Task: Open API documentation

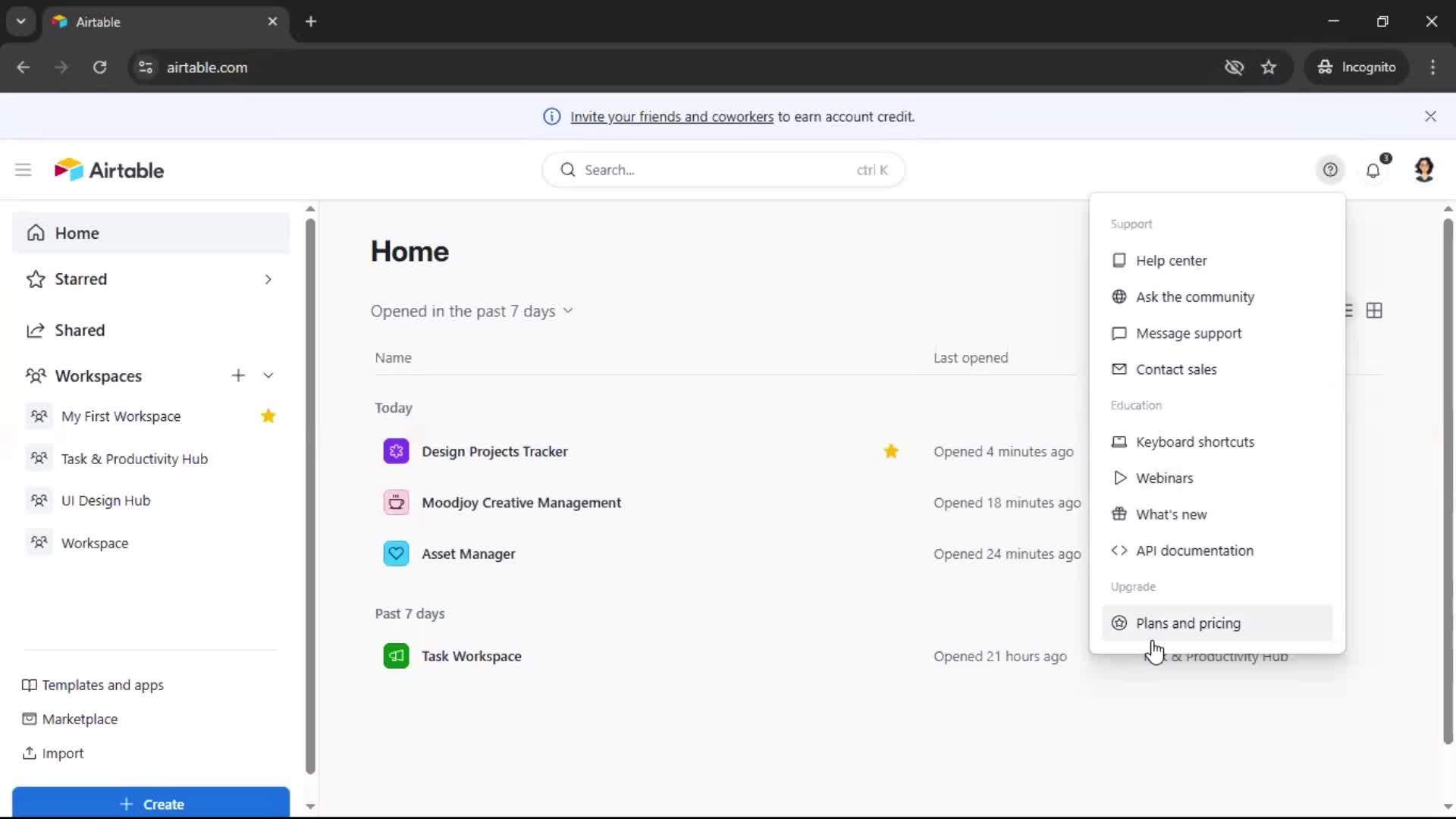Action: (x=1216, y=551)
